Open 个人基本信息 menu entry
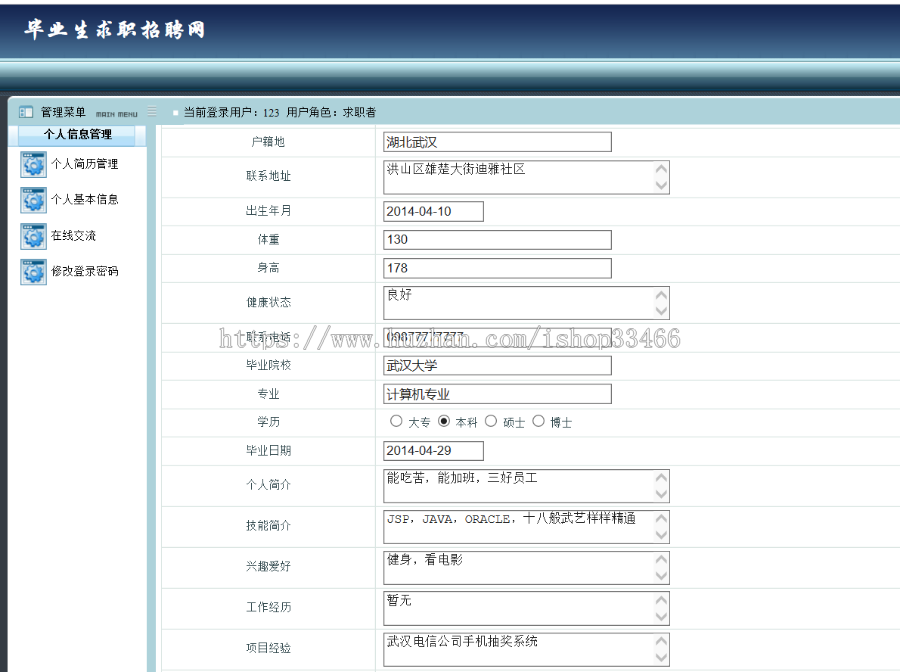Screen dimensions: 900x672 pyautogui.click(x=84, y=200)
